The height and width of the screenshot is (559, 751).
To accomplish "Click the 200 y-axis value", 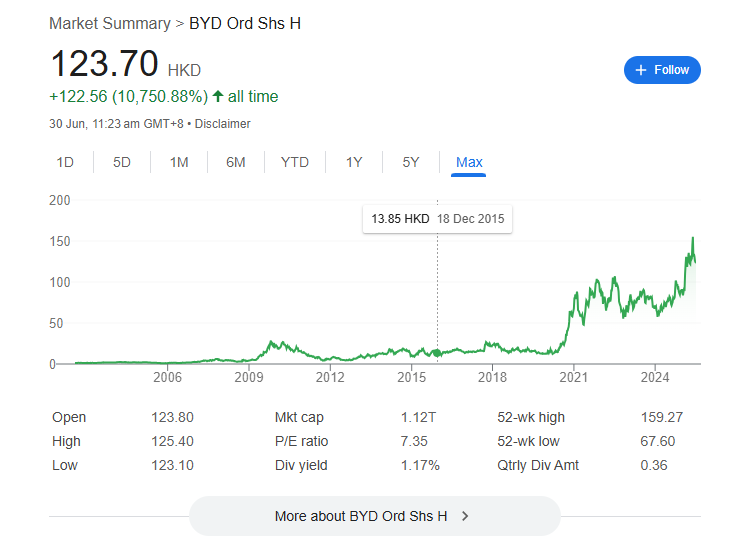I will coord(59,200).
